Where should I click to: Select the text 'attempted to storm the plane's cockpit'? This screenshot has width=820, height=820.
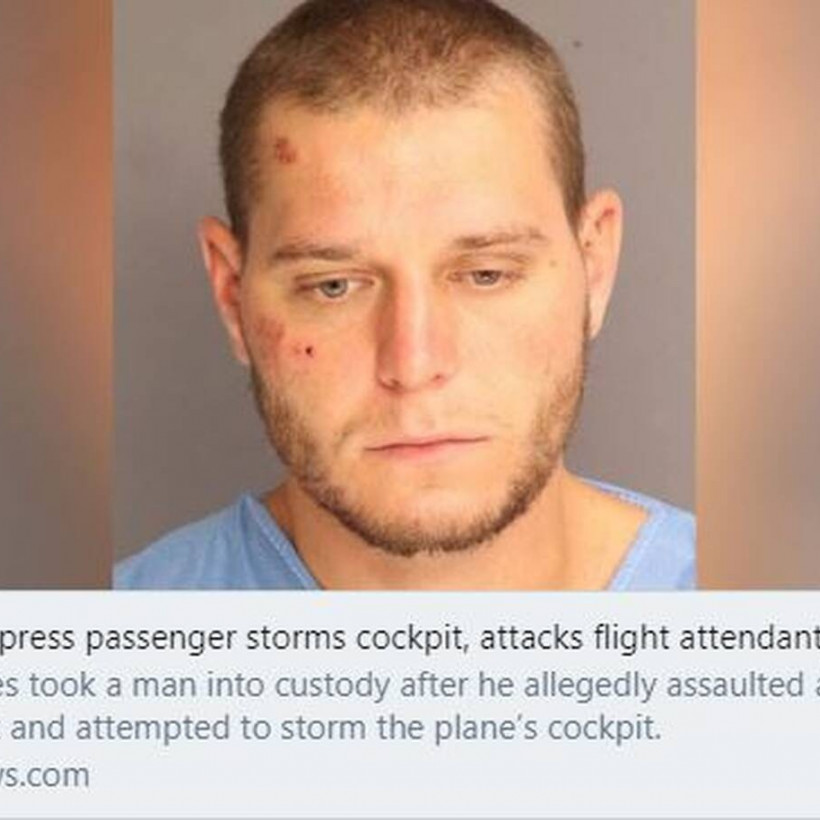[x=369, y=727]
